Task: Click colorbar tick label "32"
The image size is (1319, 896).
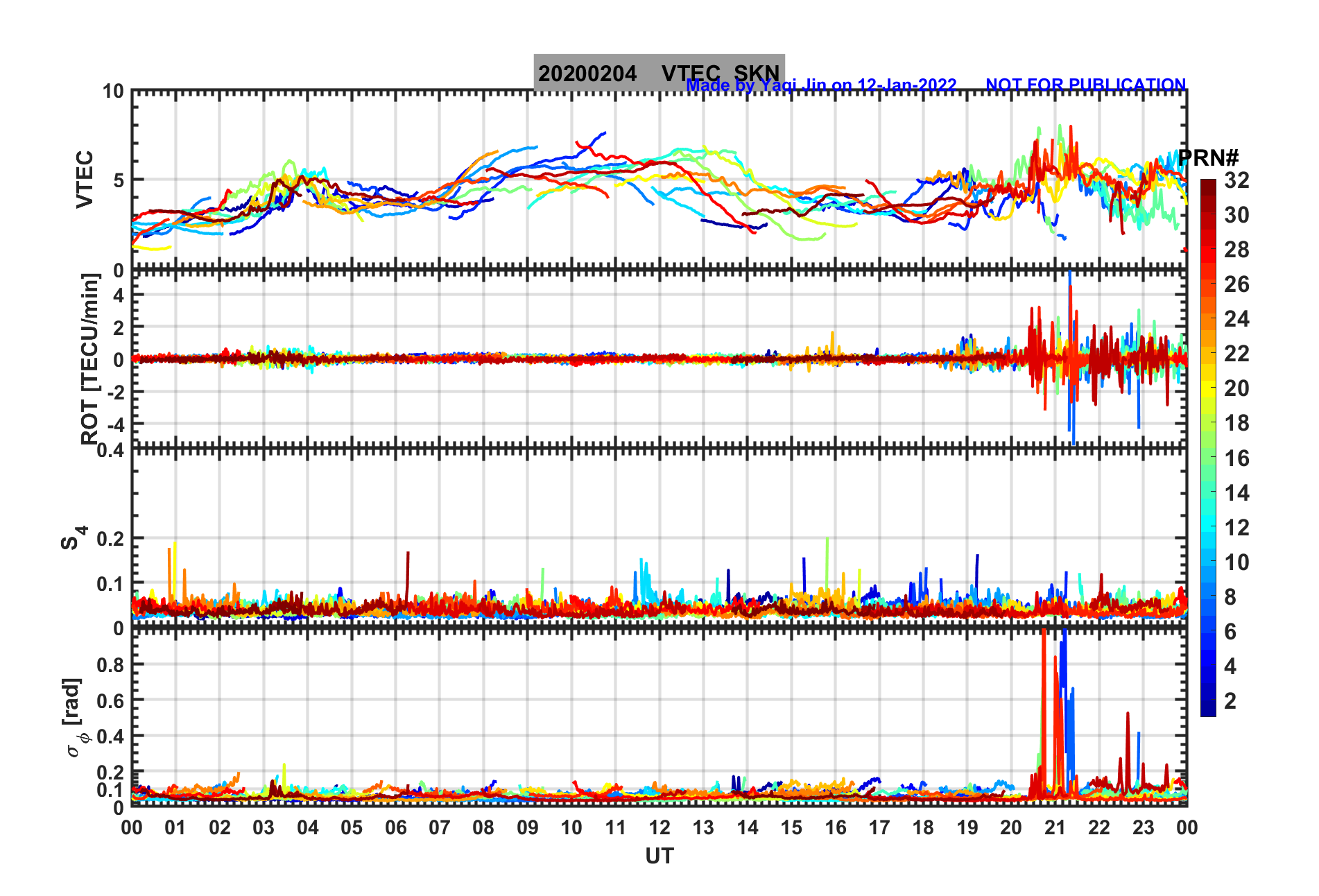Action: tap(1236, 180)
